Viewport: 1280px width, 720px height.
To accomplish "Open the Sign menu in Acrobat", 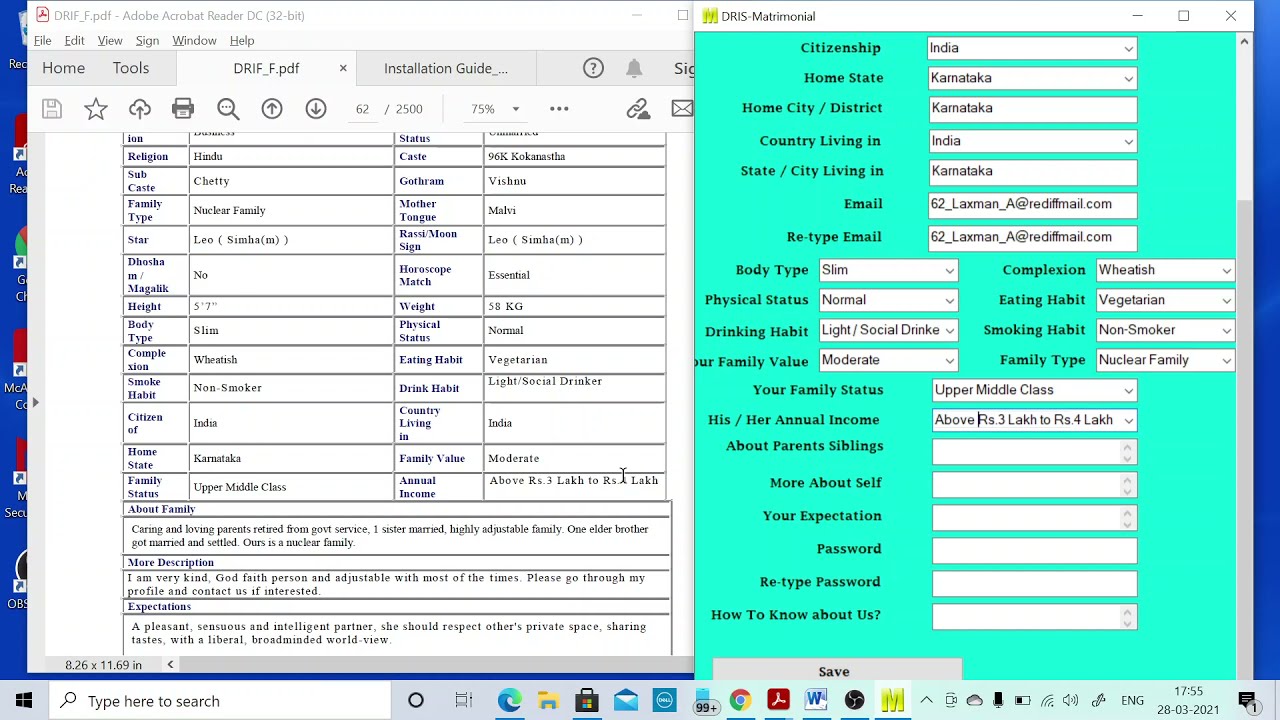I will click(147, 40).
